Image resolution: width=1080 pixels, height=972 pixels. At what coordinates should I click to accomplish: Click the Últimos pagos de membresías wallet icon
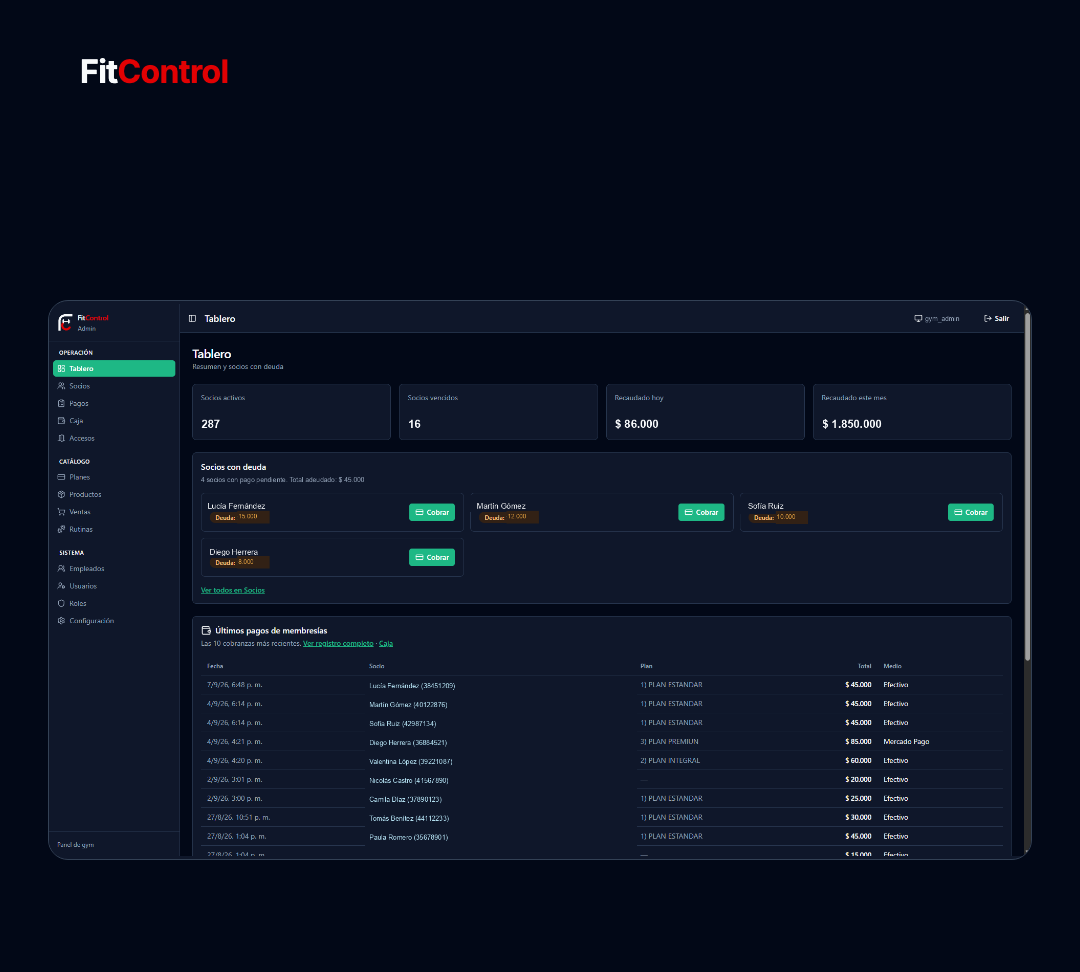pyautogui.click(x=206, y=630)
